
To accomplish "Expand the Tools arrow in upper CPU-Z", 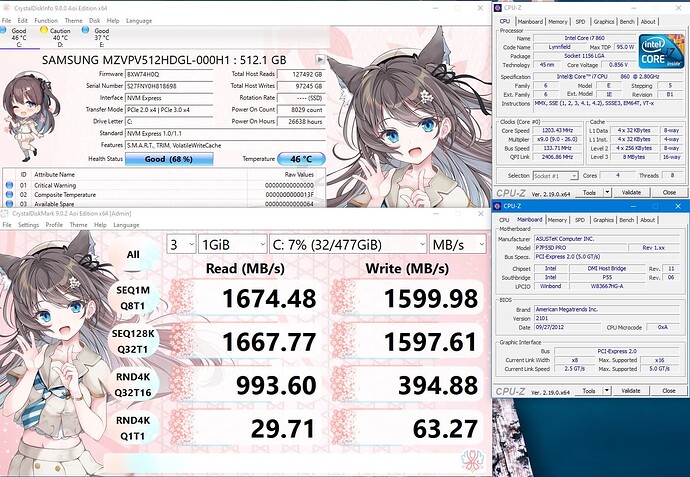I will point(607,192).
